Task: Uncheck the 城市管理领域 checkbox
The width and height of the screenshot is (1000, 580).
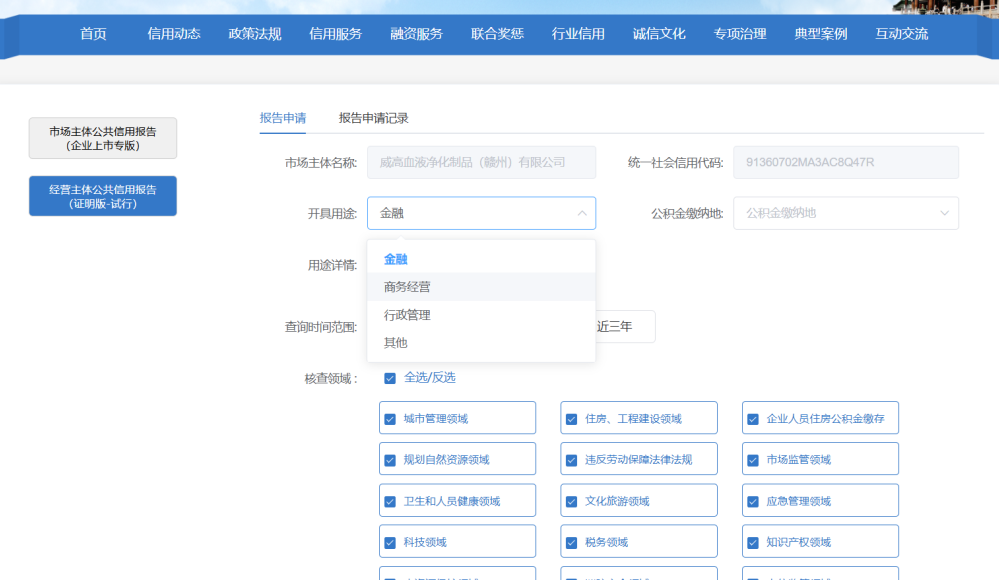Action: [390, 419]
